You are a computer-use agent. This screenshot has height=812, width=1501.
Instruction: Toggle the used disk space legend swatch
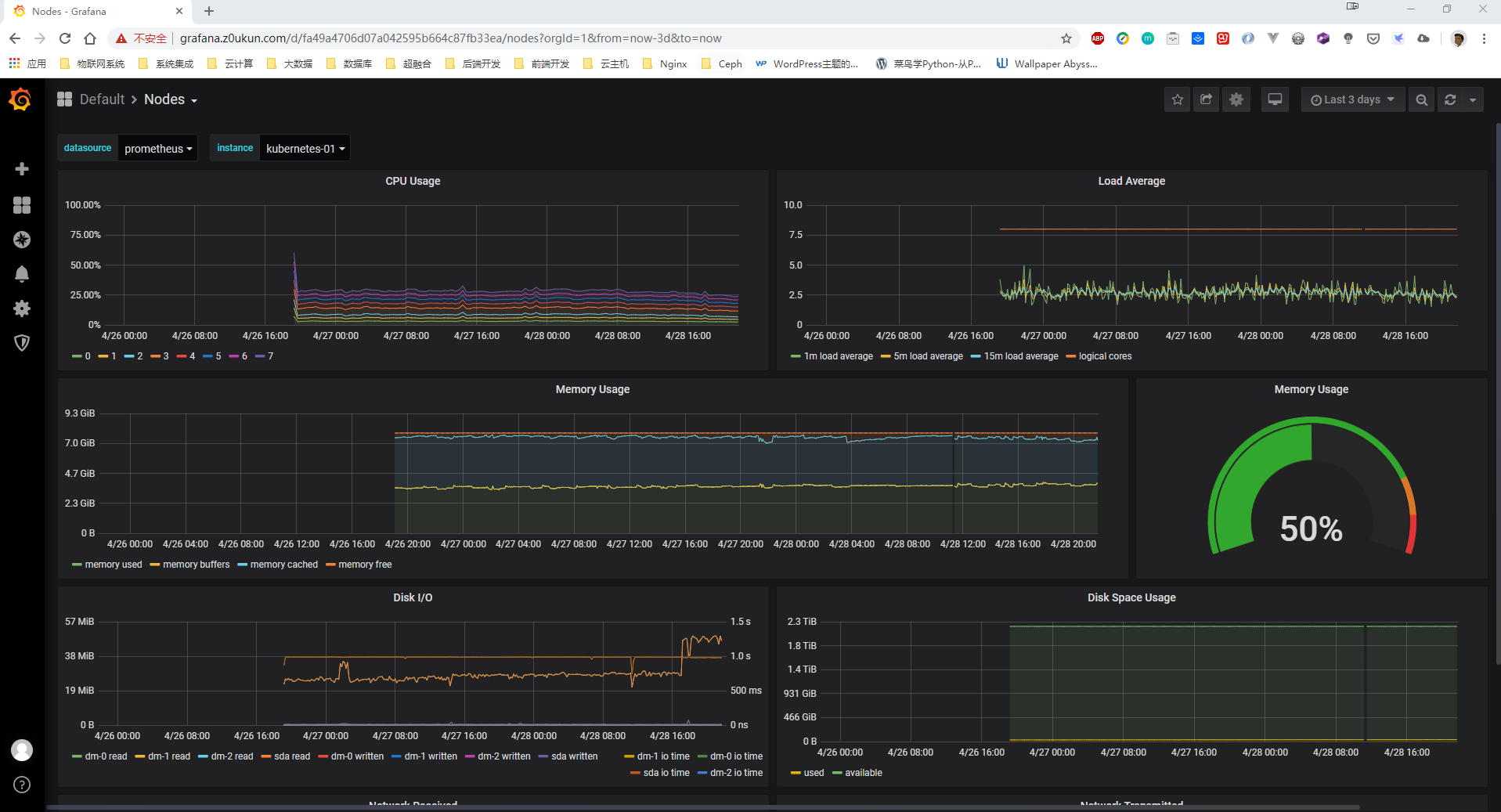pyautogui.click(x=796, y=773)
